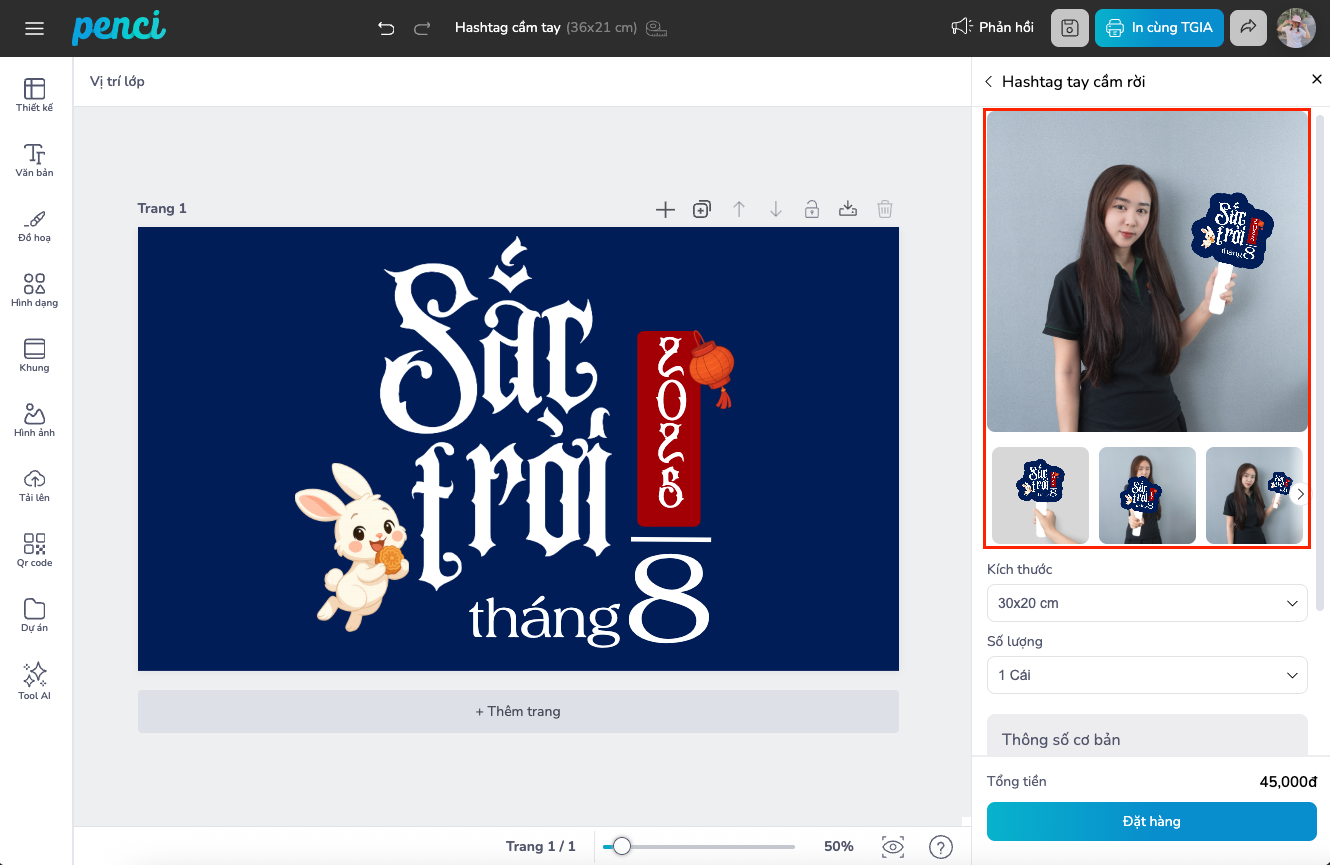
Task: Expand the Kích thước 30x20 cm dropdown
Action: coord(1147,603)
